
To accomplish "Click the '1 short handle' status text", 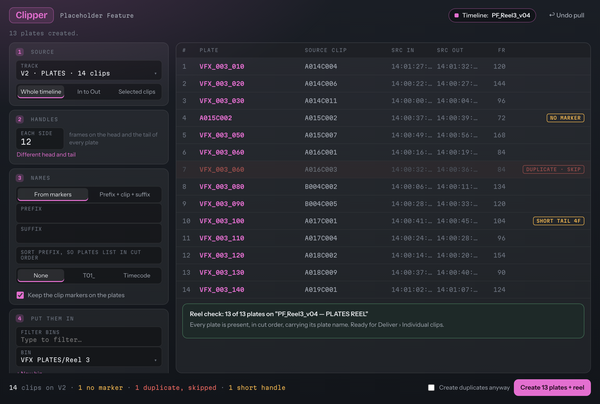I will click(257, 388).
